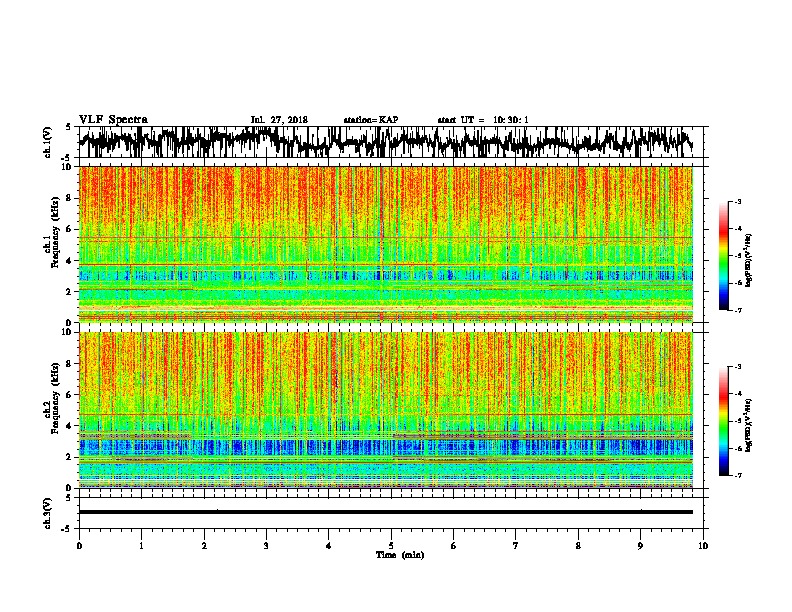
Task: Click the "6" kHz tick on ch.1 frequency axis
Action: tap(69, 229)
